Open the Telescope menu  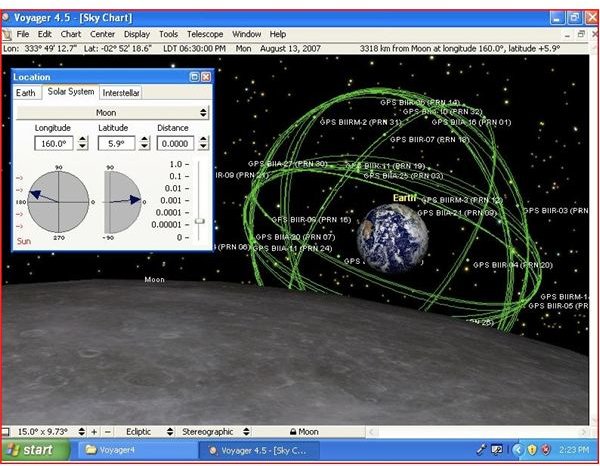[205, 34]
